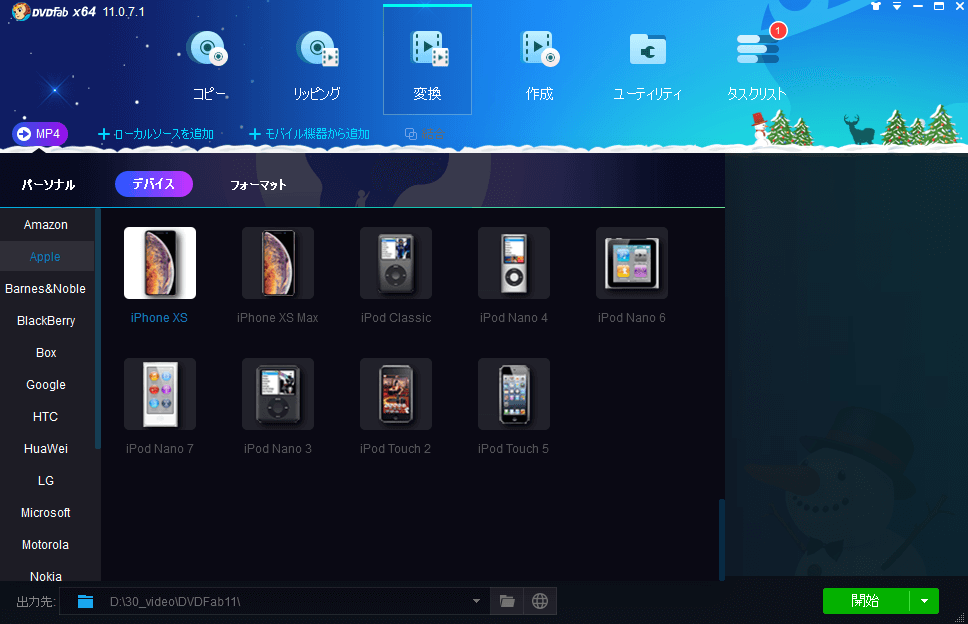Start conversion with 開始 button
968x624 pixels.
(866, 601)
